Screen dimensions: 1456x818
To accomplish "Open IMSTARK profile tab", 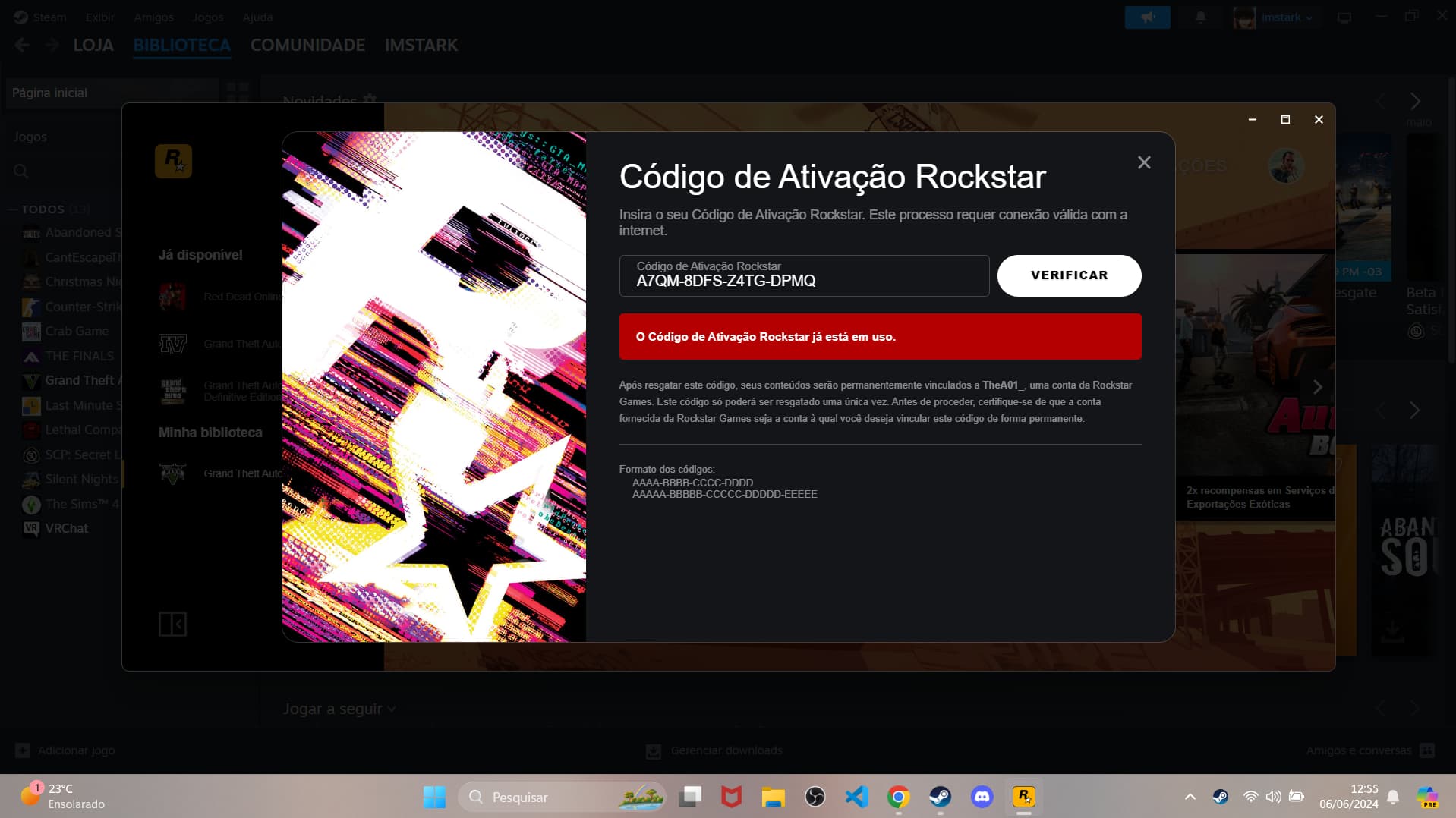I will [421, 46].
